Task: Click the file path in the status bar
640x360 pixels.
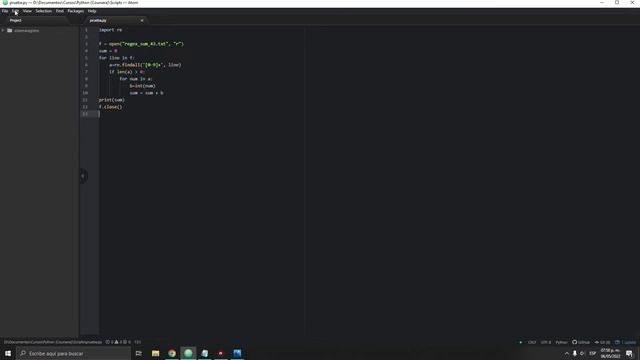Action: [x=53, y=342]
